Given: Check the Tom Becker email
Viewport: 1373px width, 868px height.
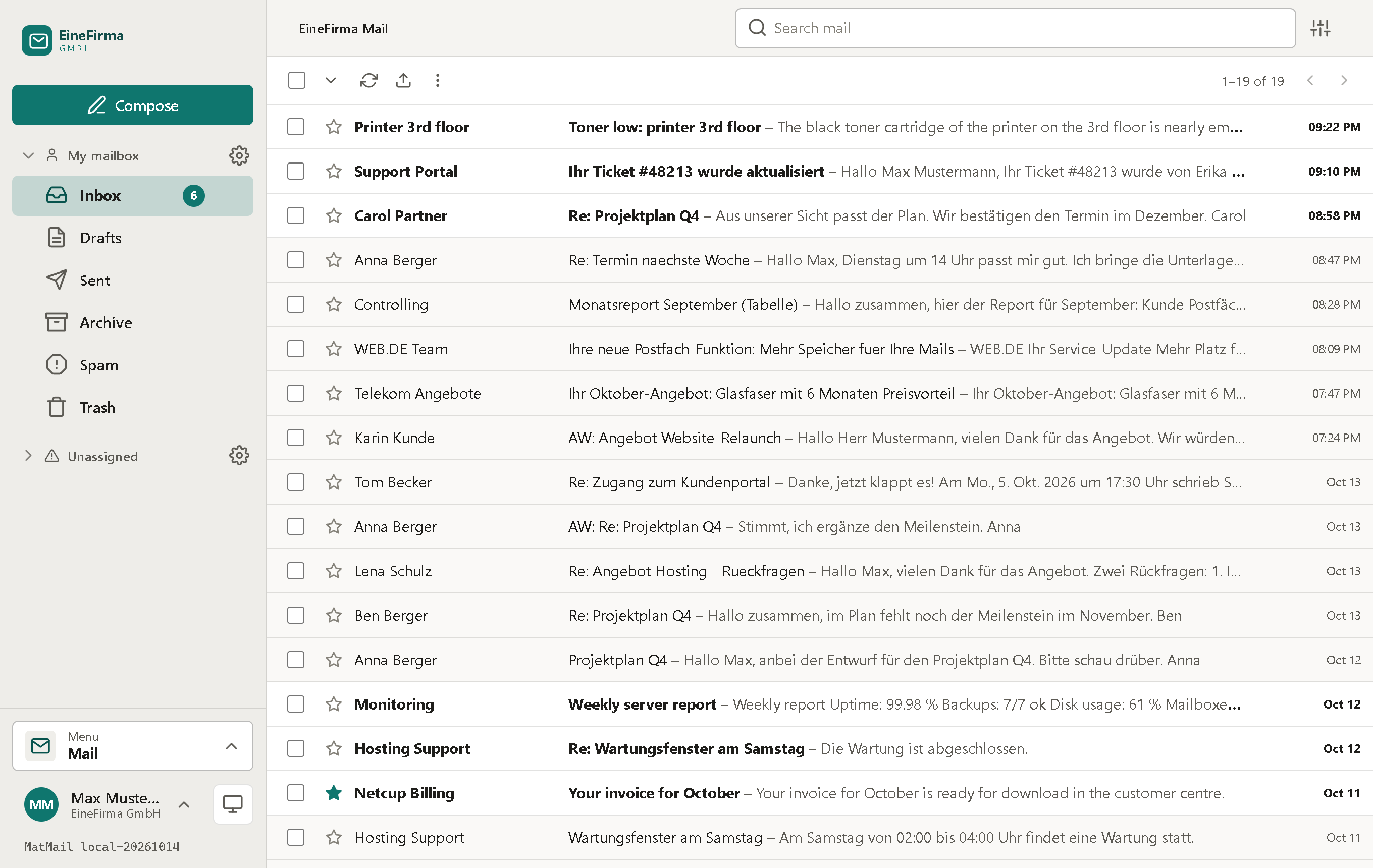Looking at the screenshot, I should coord(296,482).
